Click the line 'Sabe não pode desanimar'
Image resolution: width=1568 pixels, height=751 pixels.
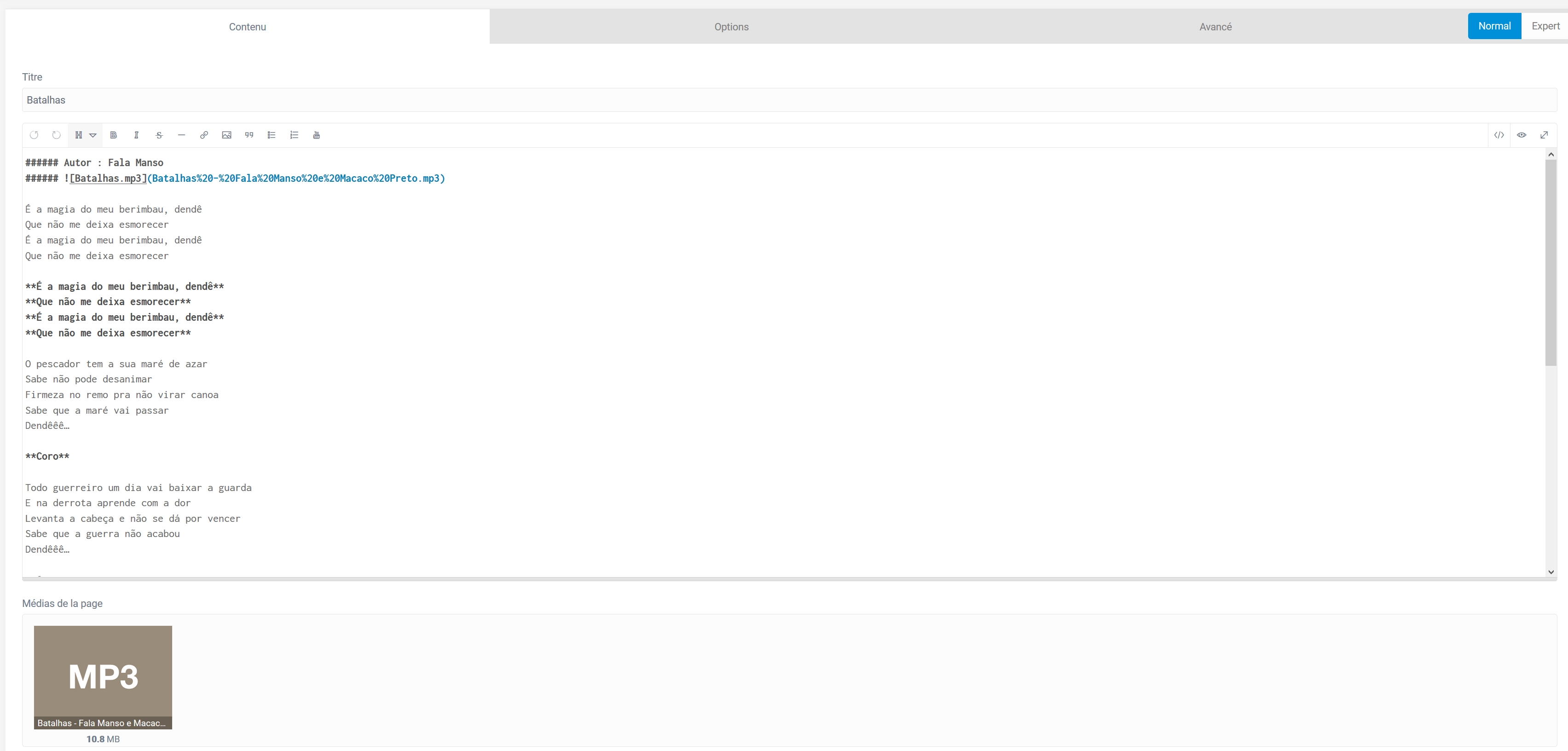tap(89, 379)
